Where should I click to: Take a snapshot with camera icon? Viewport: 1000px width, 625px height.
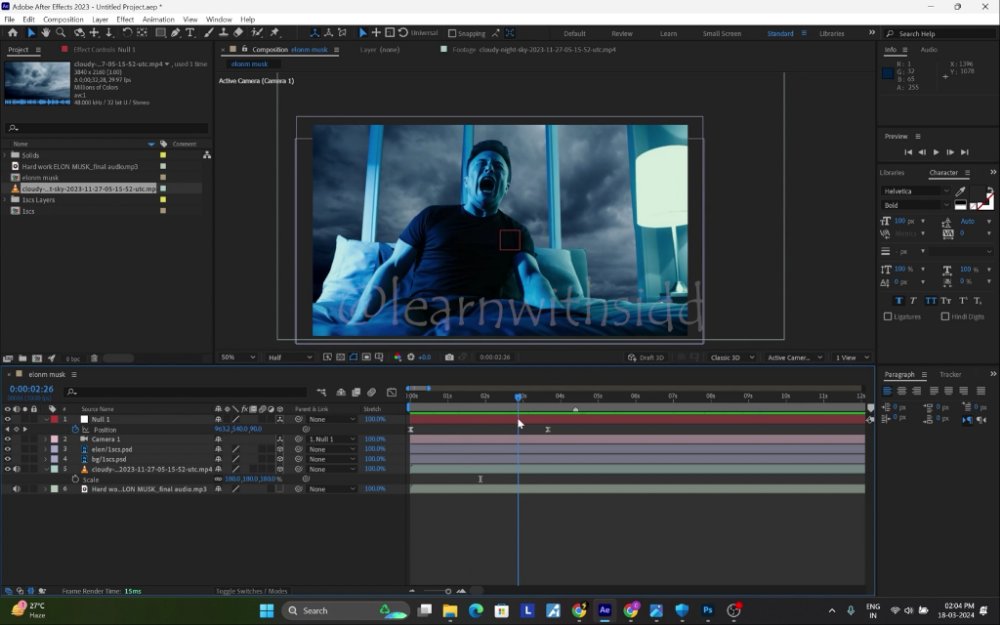[449, 357]
